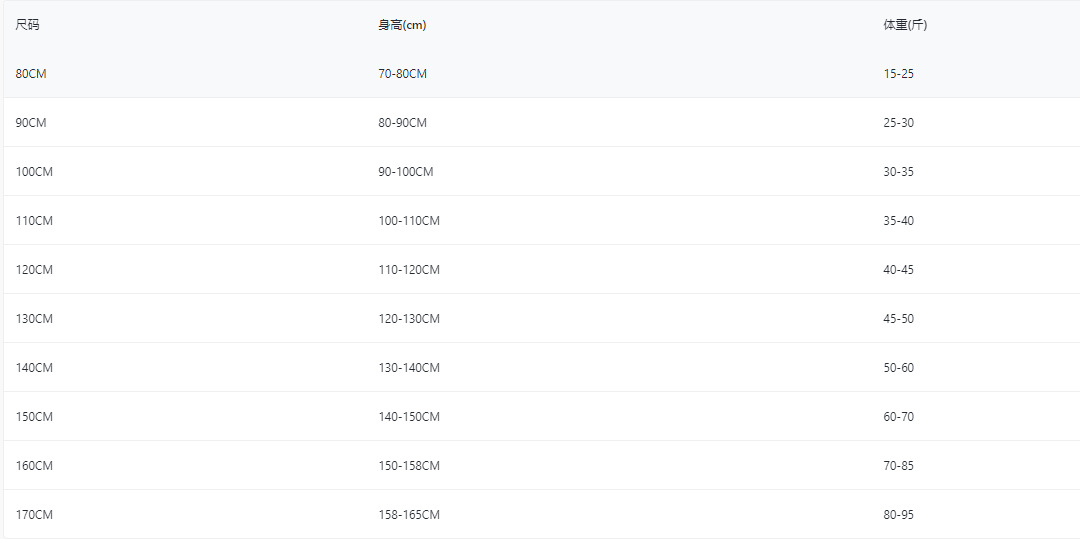1080x539 pixels.
Task: Select the 150-158CM height cell
Action: 408,466
